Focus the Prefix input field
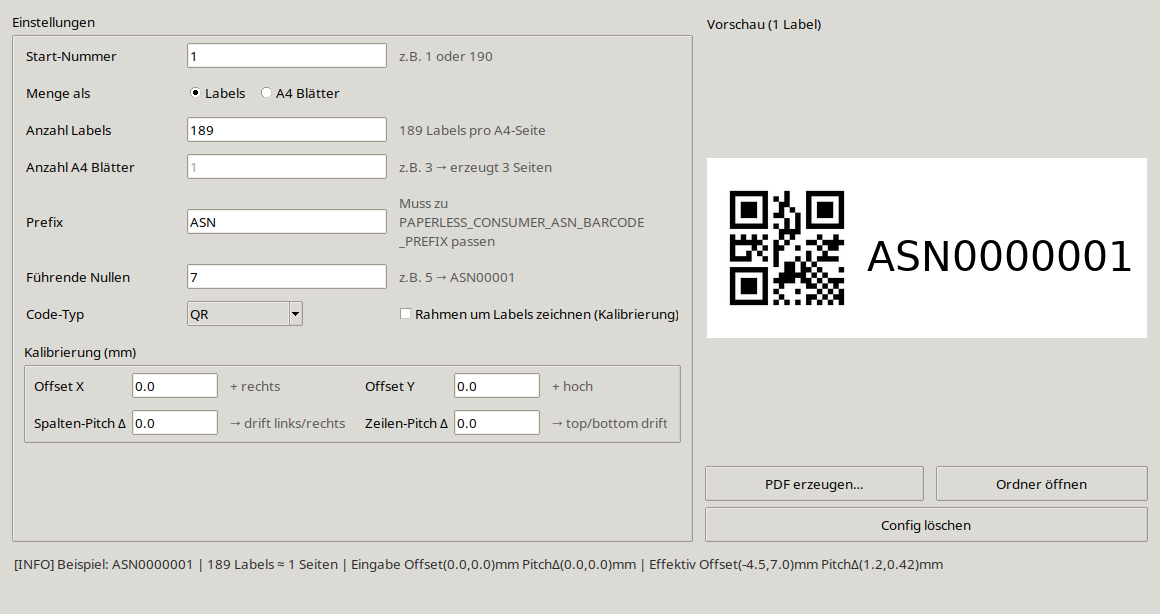This screenshot has height=614, width=1160. pyautogui.click(x=287, y=221)
